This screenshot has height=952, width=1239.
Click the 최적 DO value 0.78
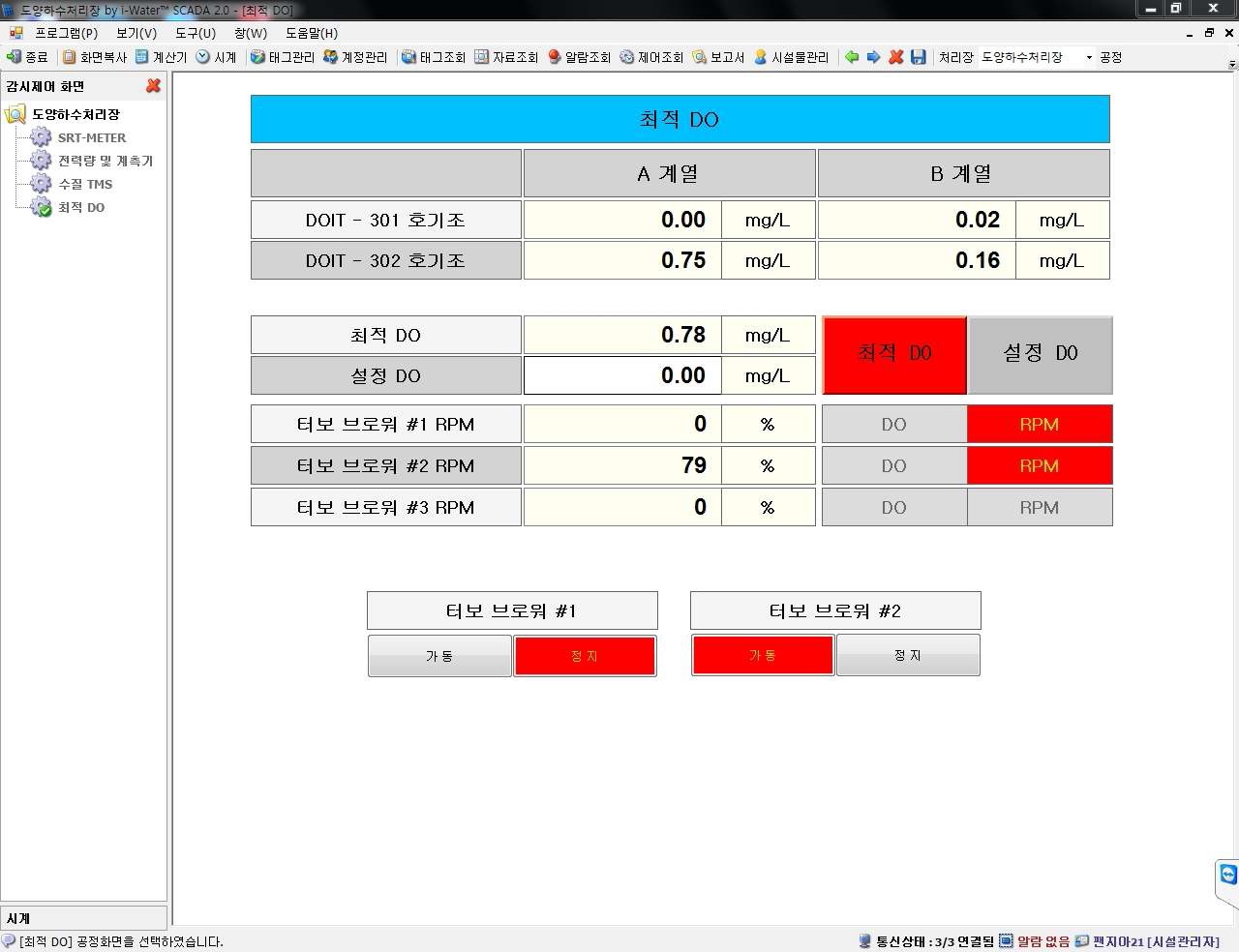[x=622, y=335]
